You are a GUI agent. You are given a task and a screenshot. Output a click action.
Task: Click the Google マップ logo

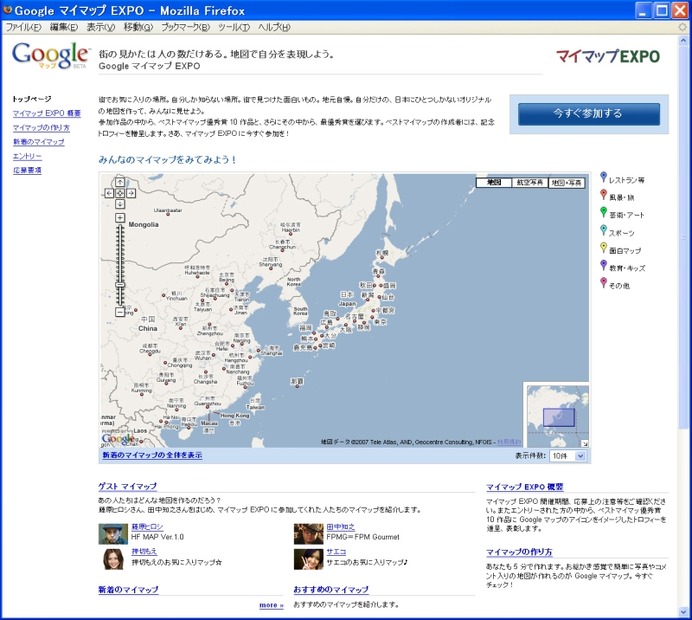[x=51, y=56]
